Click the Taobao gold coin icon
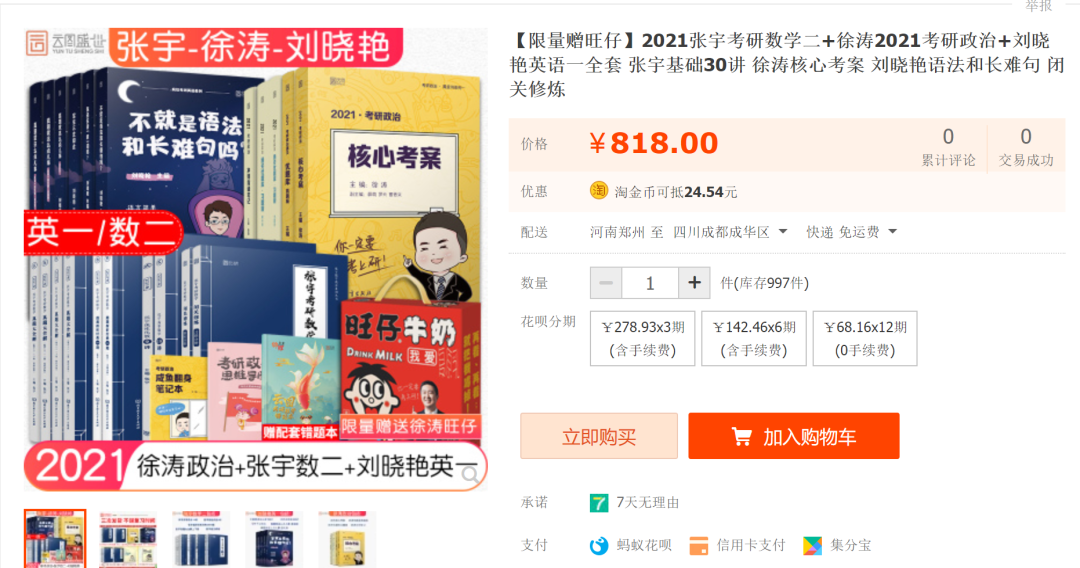This screenshot has width=1080, height=568. pyautogui.click(x=599, y=191)
